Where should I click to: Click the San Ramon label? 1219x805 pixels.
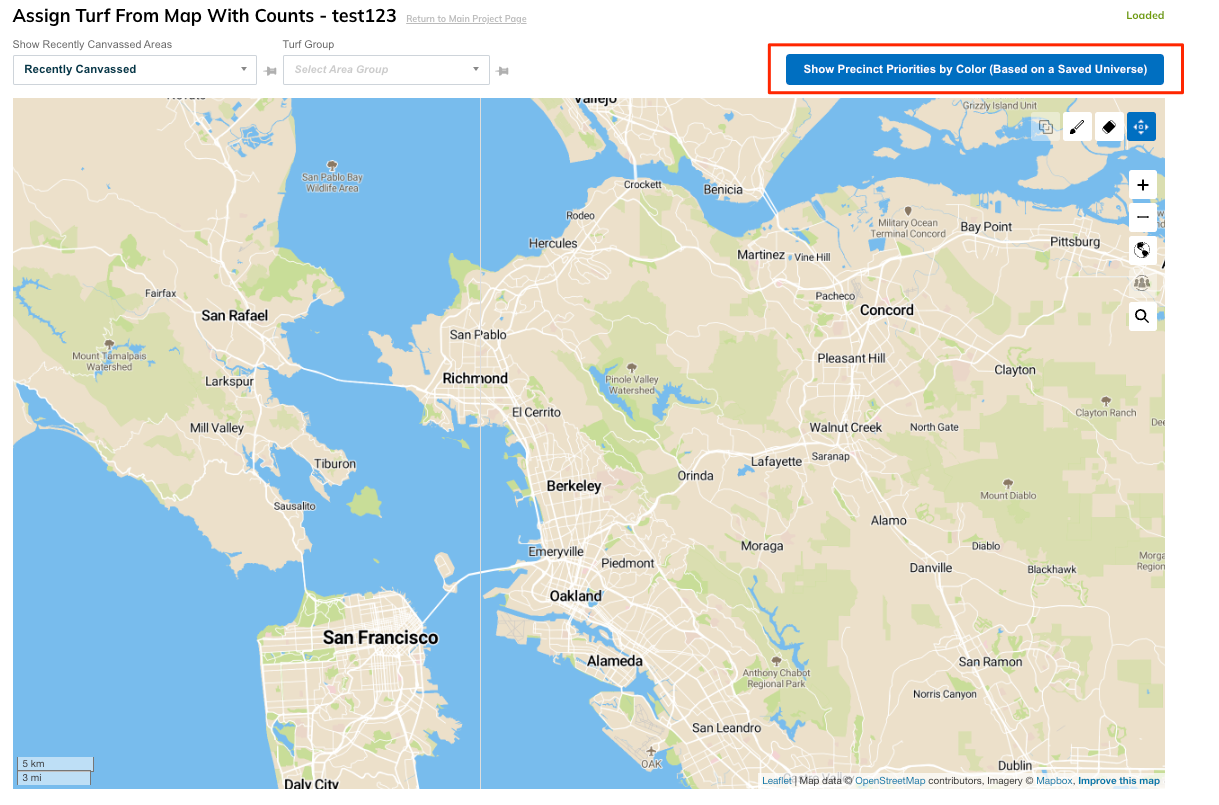click(x=990, y=662)
